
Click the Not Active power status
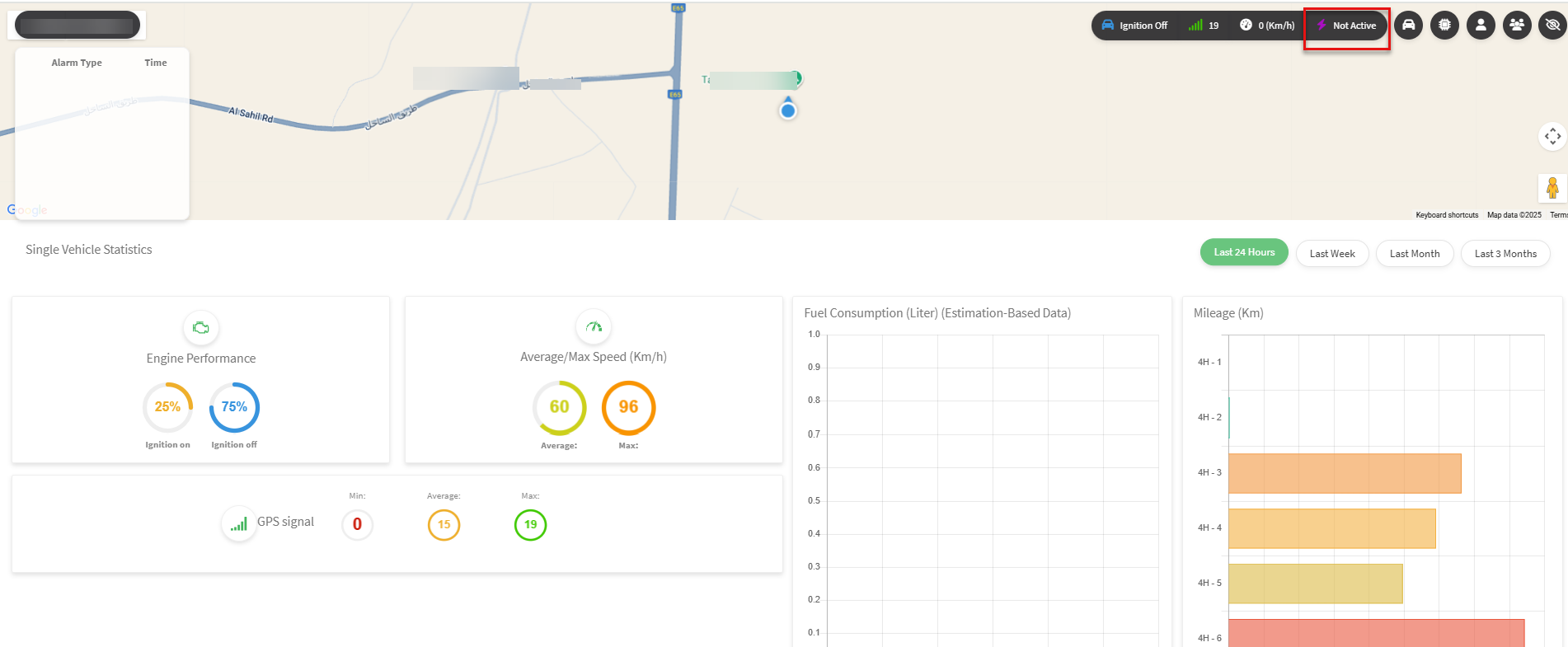[1346, 26]
